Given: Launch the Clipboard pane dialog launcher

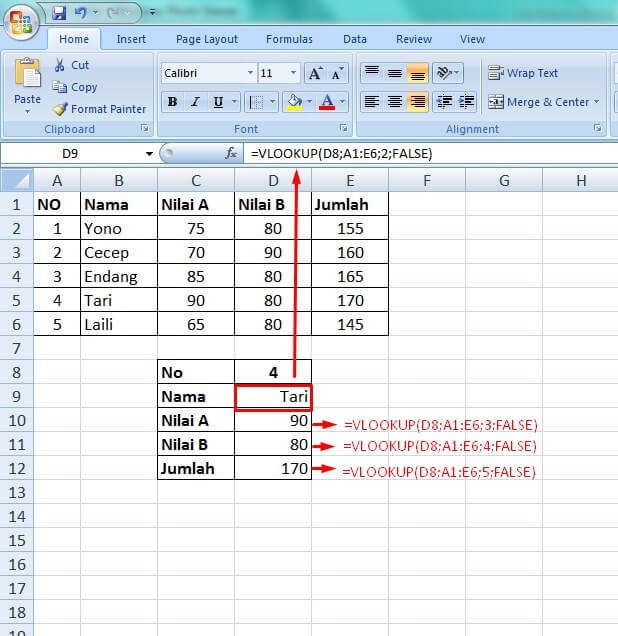Looking at the screenshot, I should (145, 128).
